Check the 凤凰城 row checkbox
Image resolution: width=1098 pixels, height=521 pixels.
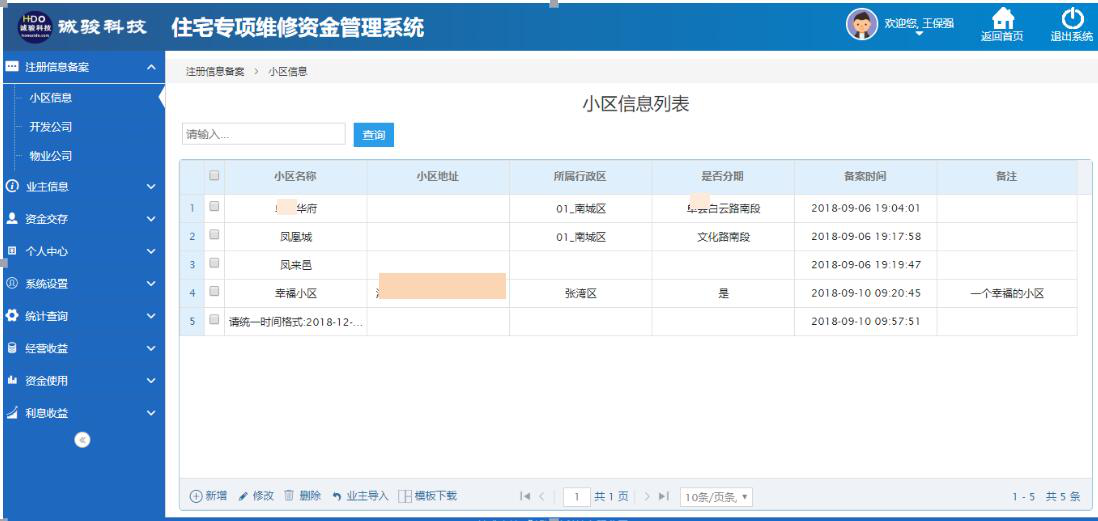coord(214,235)
